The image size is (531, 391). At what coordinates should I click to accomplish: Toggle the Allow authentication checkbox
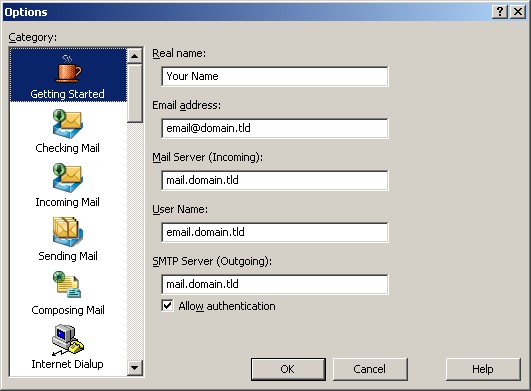tap(167, 306)
